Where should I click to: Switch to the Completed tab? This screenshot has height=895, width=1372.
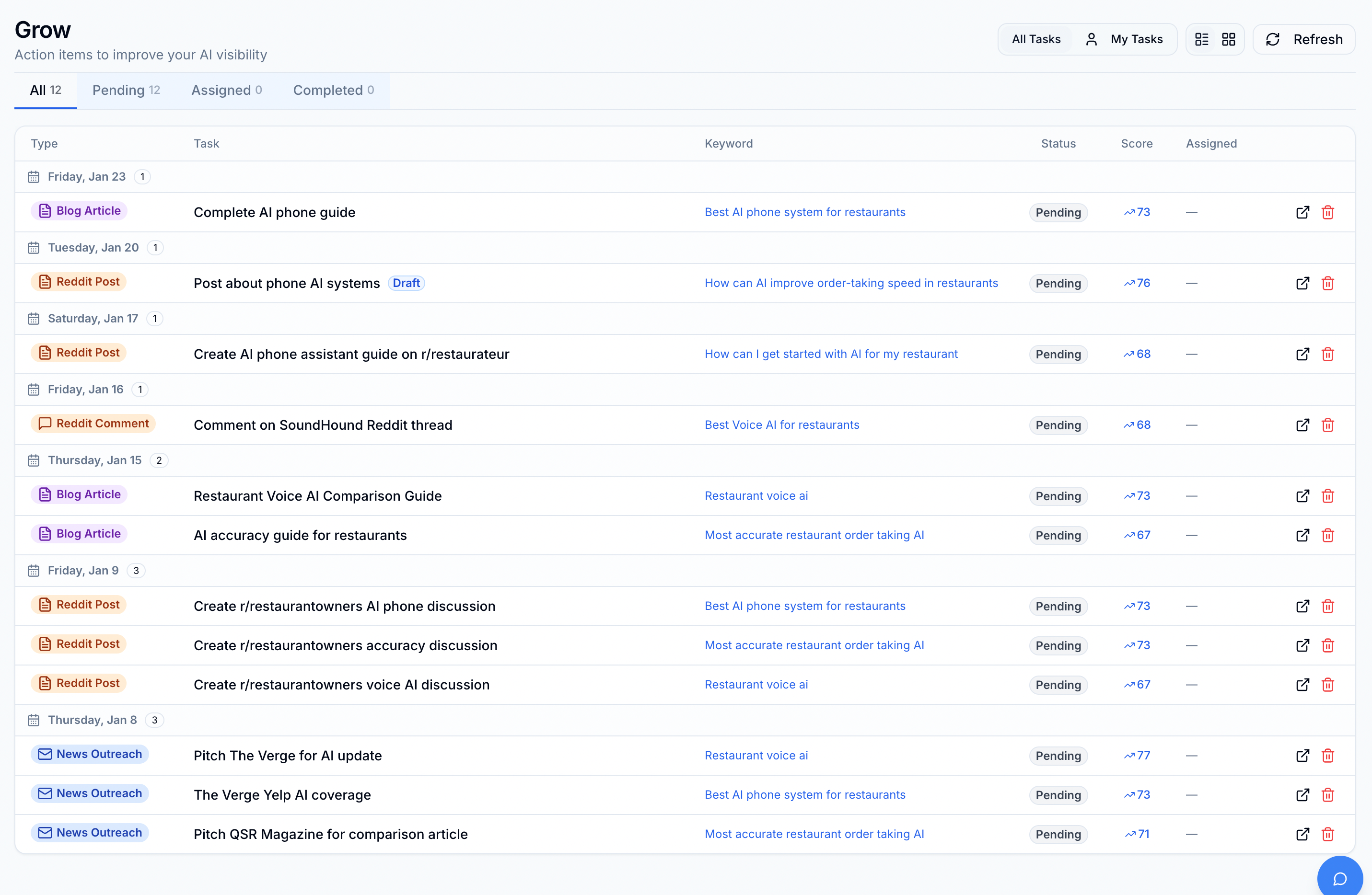333,90
